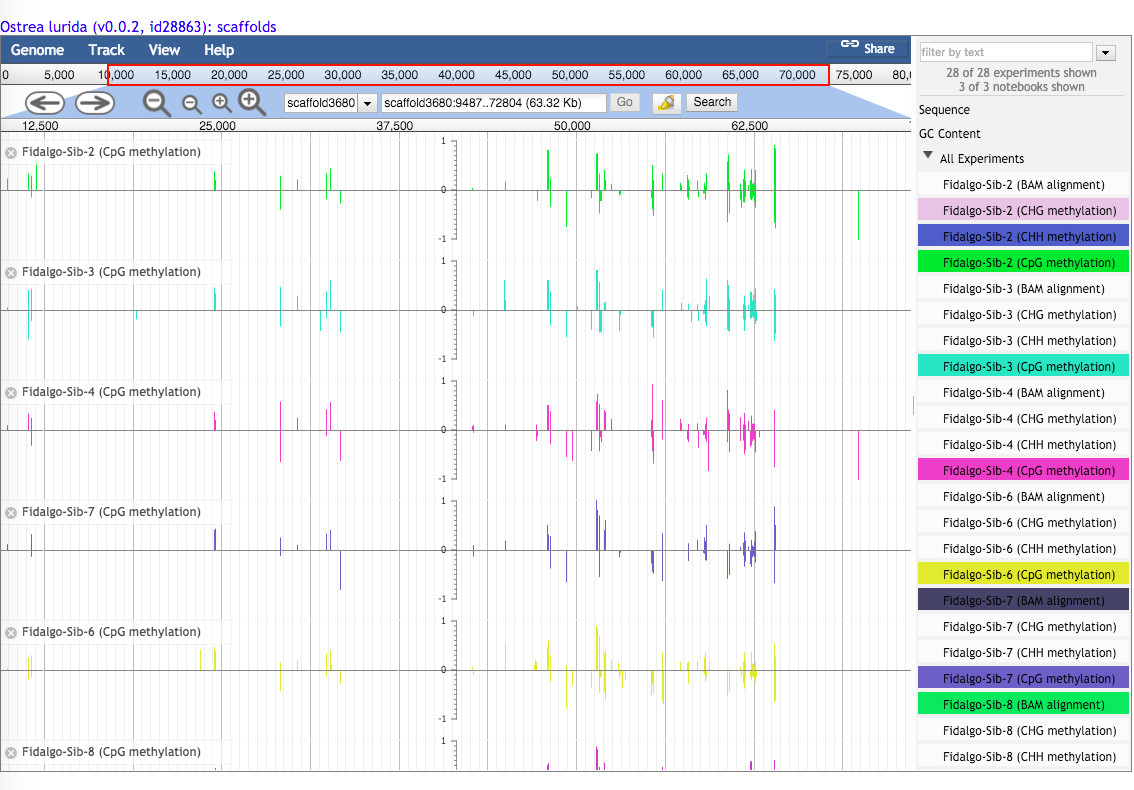This screenshot has height=790, width=1134.
Task: Open the dropdown arrow beside the filter field
Action: 1106,53
